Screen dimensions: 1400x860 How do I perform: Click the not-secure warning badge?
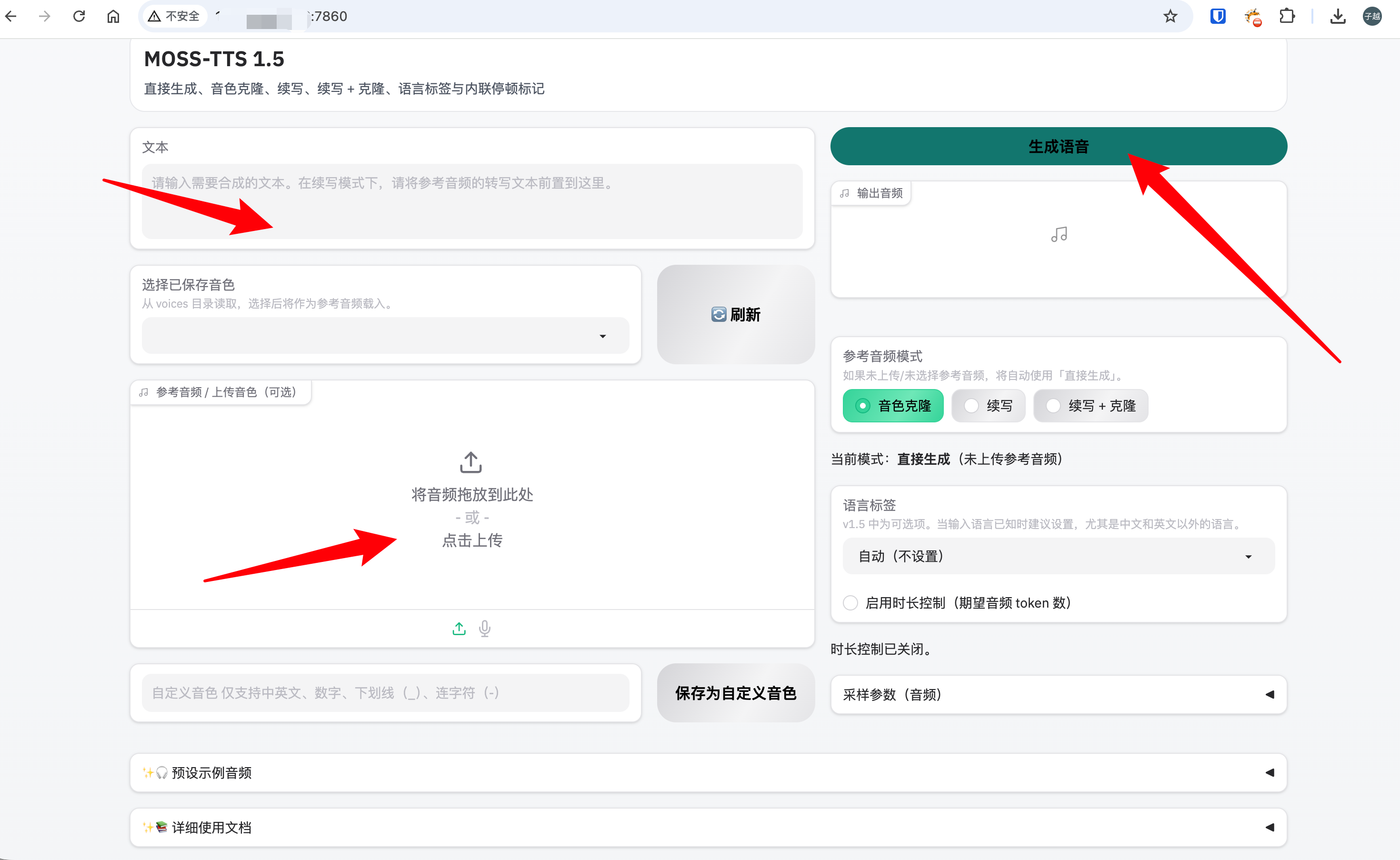174,16
